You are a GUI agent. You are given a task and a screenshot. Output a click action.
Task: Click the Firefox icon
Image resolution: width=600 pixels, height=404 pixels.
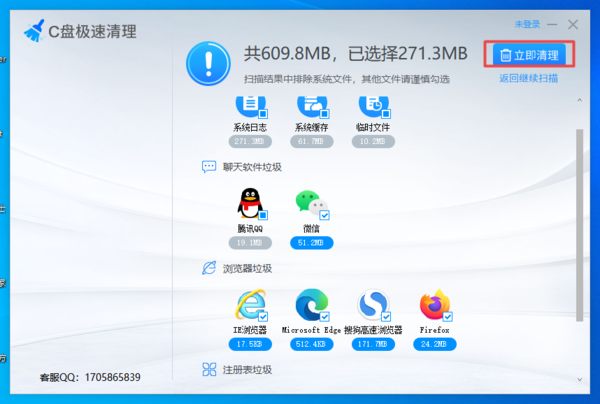435,305
